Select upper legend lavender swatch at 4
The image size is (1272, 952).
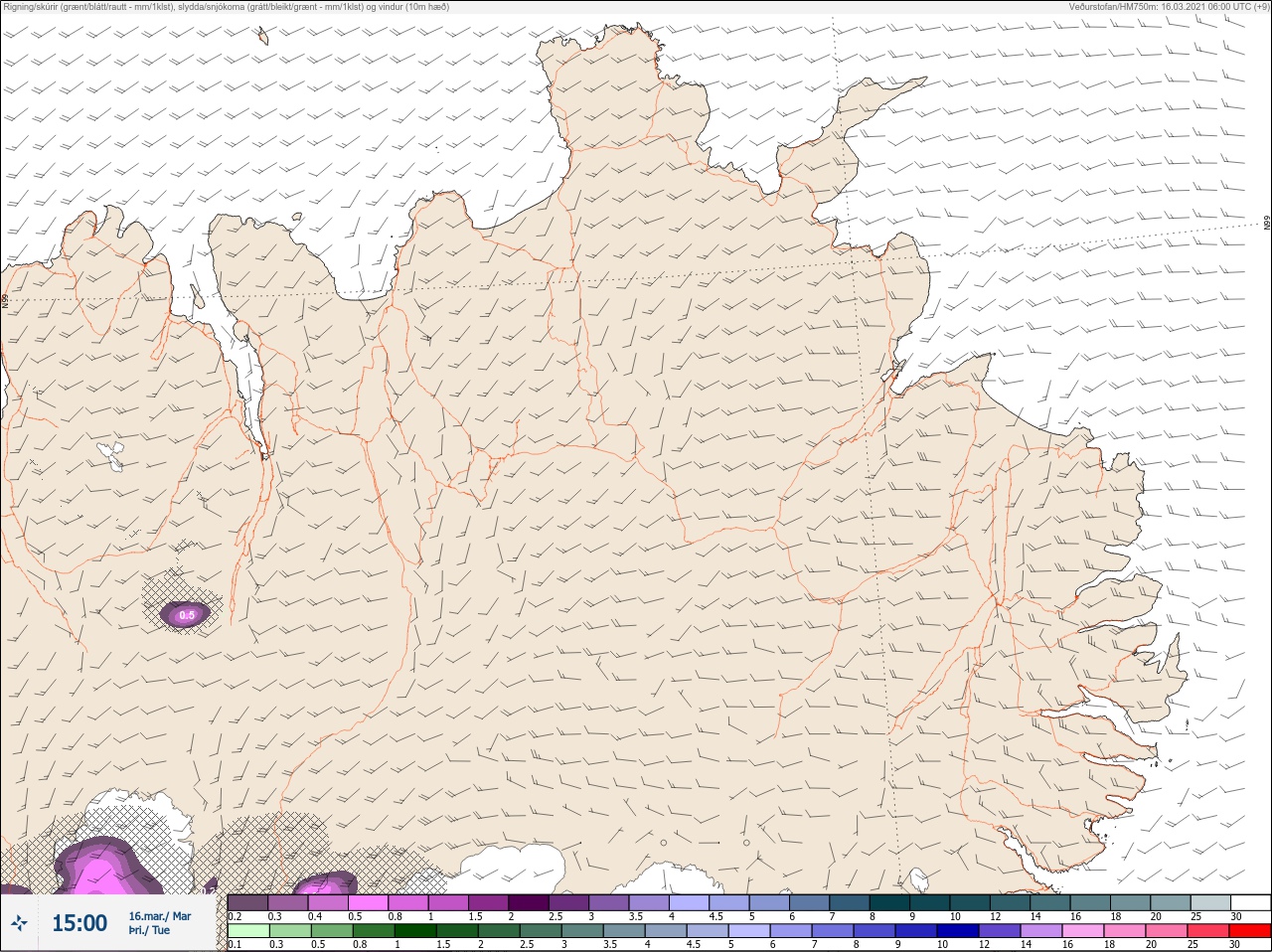(x=690, y=902)
